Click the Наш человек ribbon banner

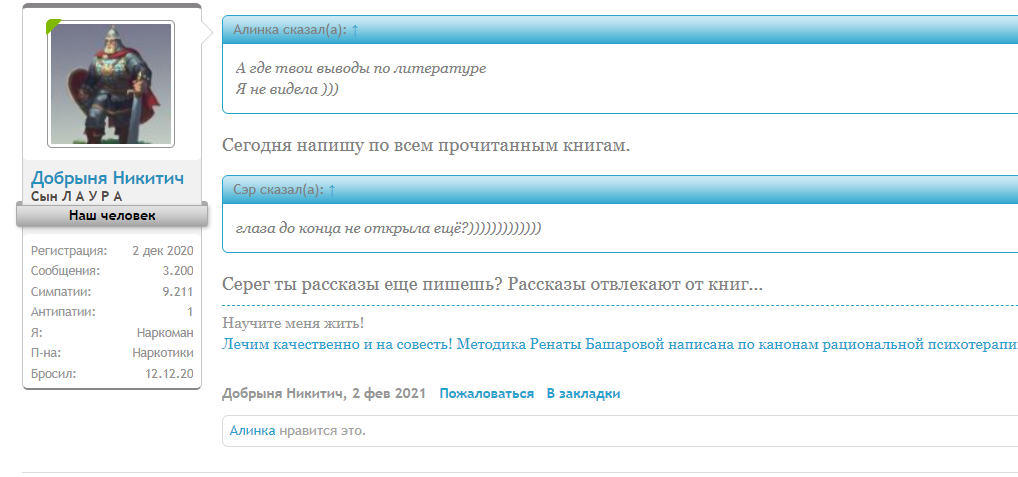[x=112, y=215]
